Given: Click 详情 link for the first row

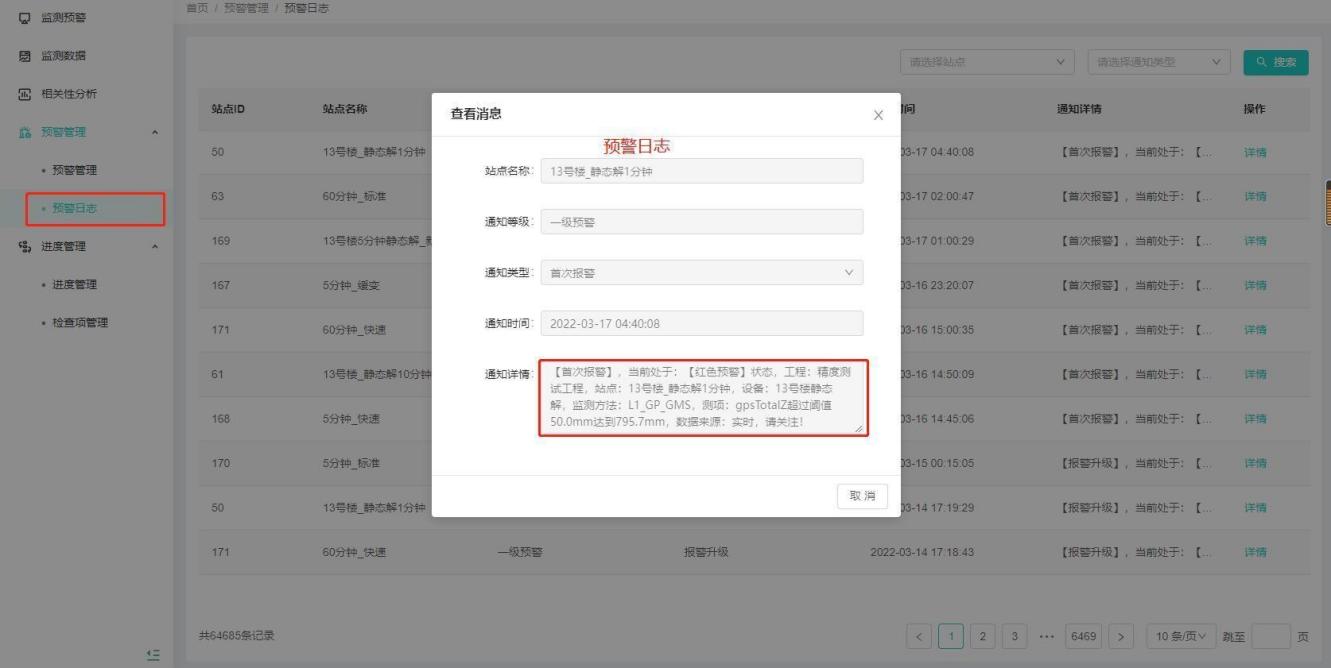Looking at the screenshot, I should tap(1255, 152).
